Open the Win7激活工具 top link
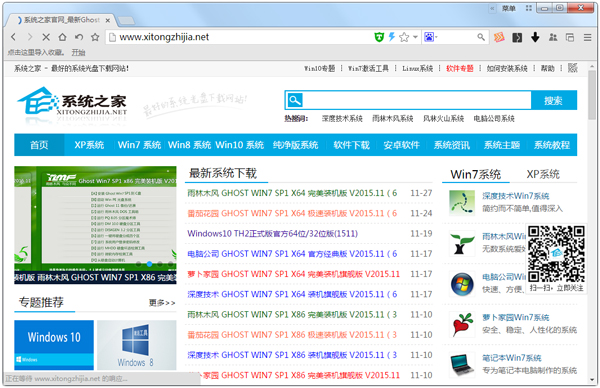This screenshot has width=600, height=388. point(368,68)
